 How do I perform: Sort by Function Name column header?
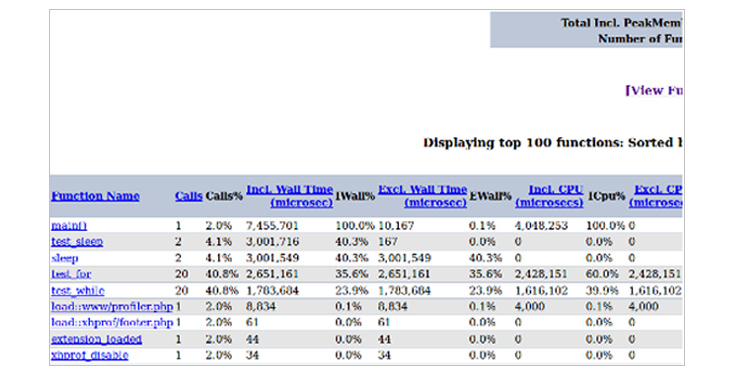tap(95, 196)
